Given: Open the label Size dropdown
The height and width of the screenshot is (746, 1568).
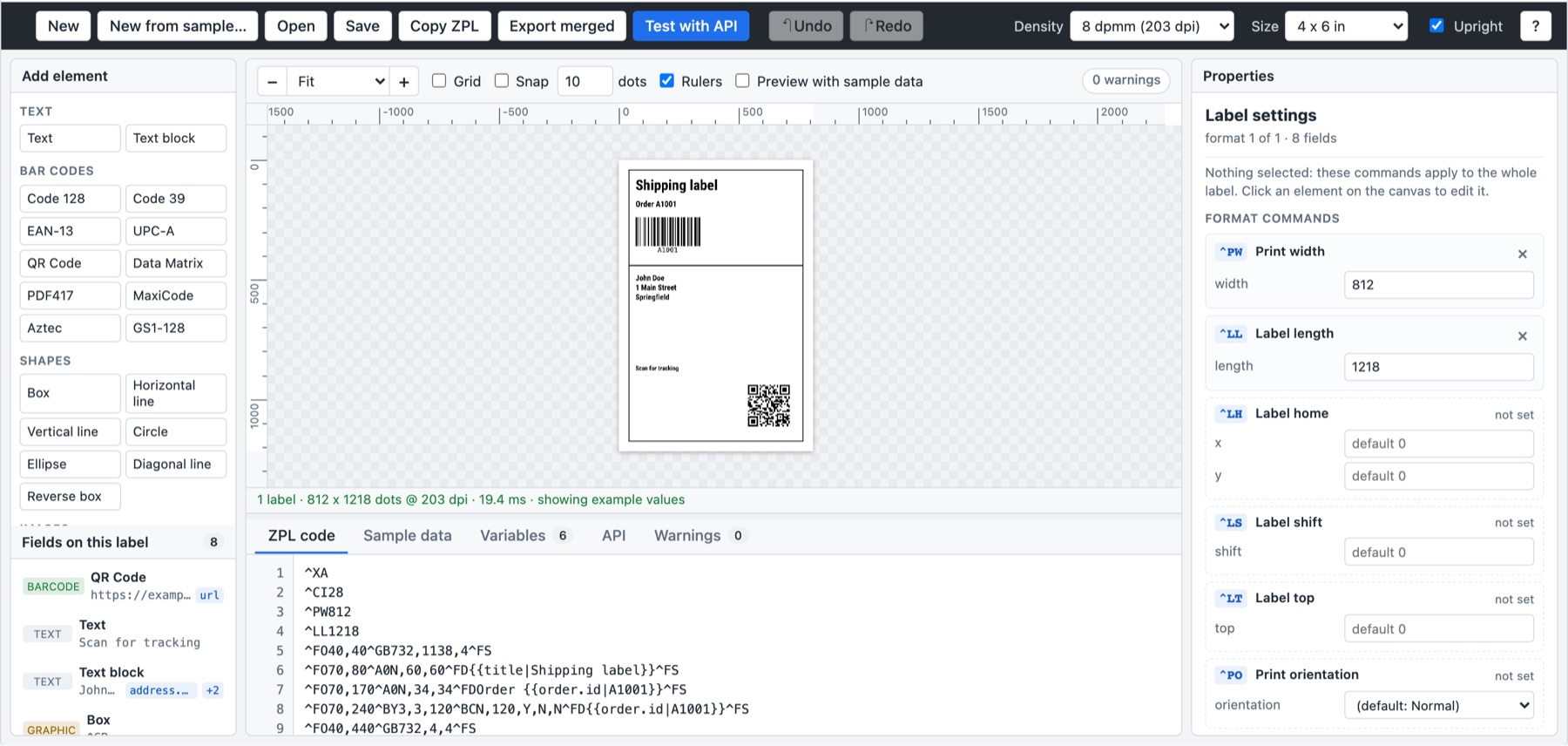Looking at the screenshot, I should pyautogui.click(x=1347, y=26).
